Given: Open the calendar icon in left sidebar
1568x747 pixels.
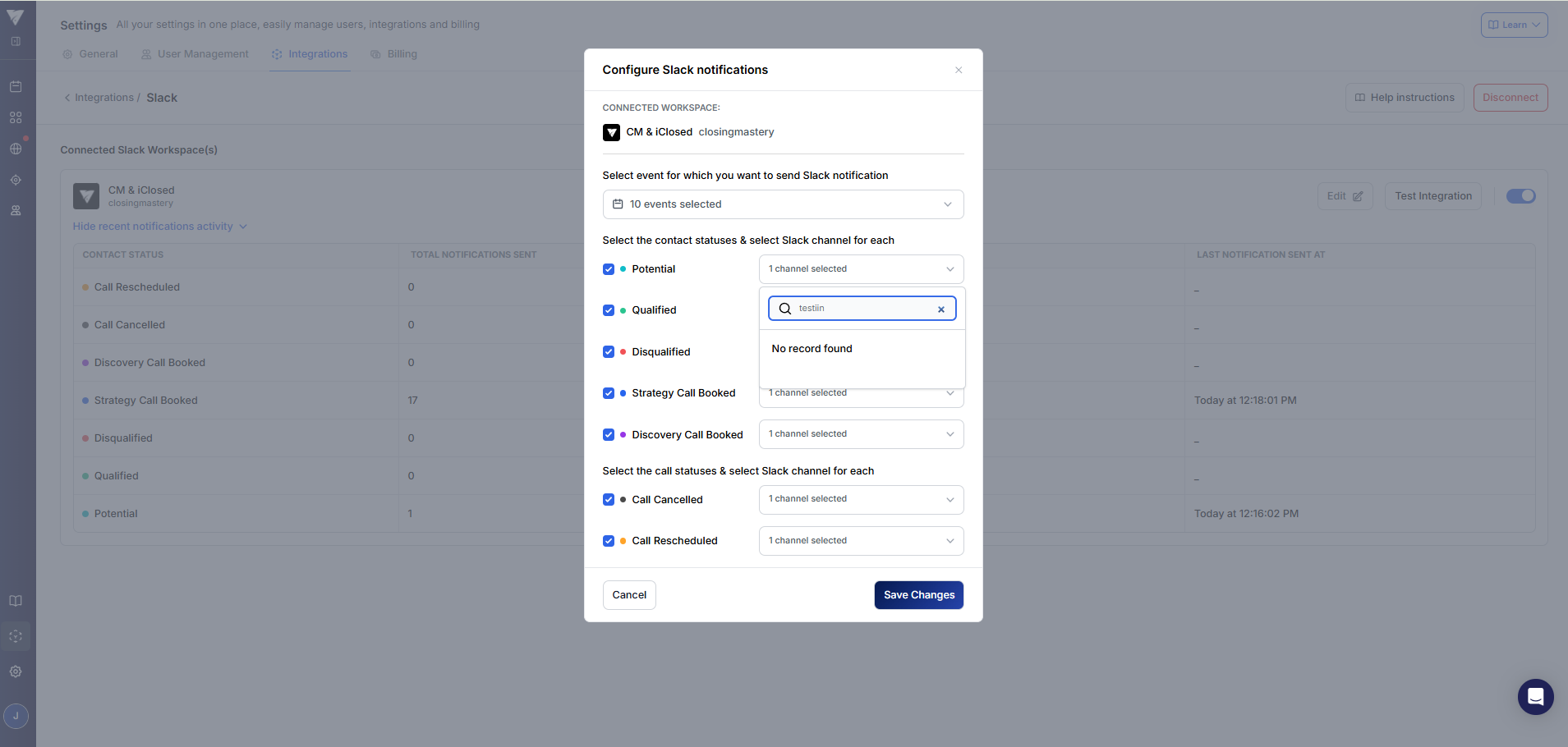Looking at the screenshot, I should pos(16,86).
